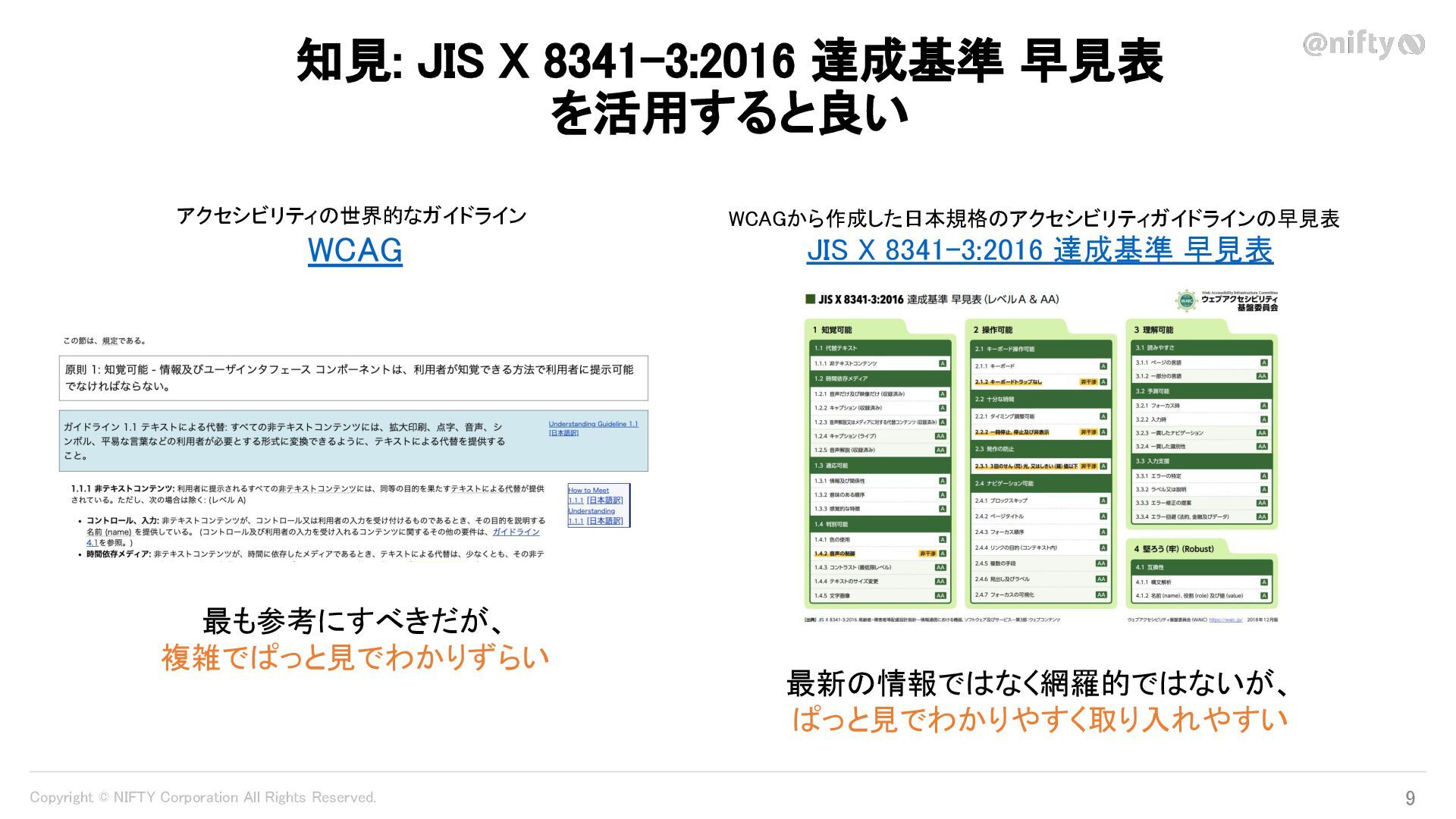Click the waic.jp URL in footer
Screen dimensions: 1456x819
(x=1225, y=620)
